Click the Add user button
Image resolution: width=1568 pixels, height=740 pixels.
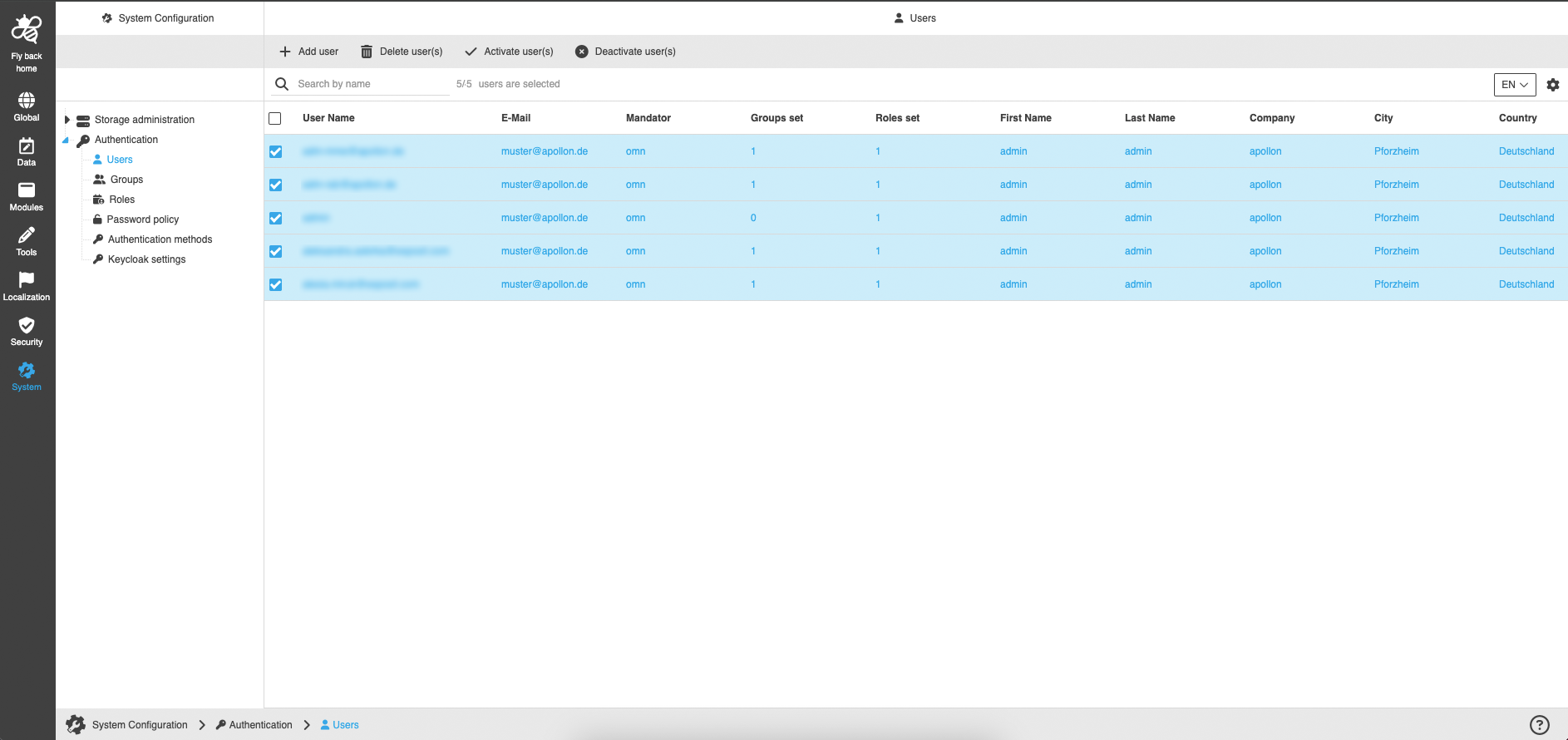click(x=308, y=52)
